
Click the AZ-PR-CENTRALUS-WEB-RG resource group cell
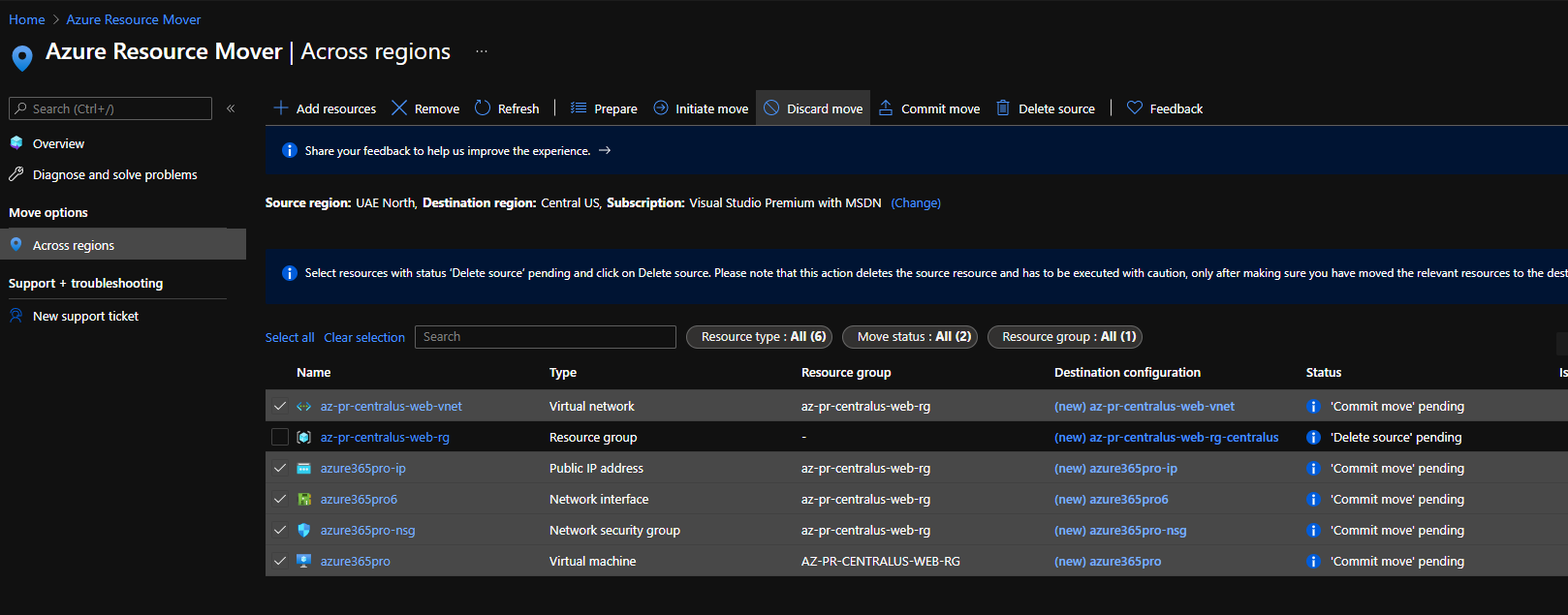point(881,562)
